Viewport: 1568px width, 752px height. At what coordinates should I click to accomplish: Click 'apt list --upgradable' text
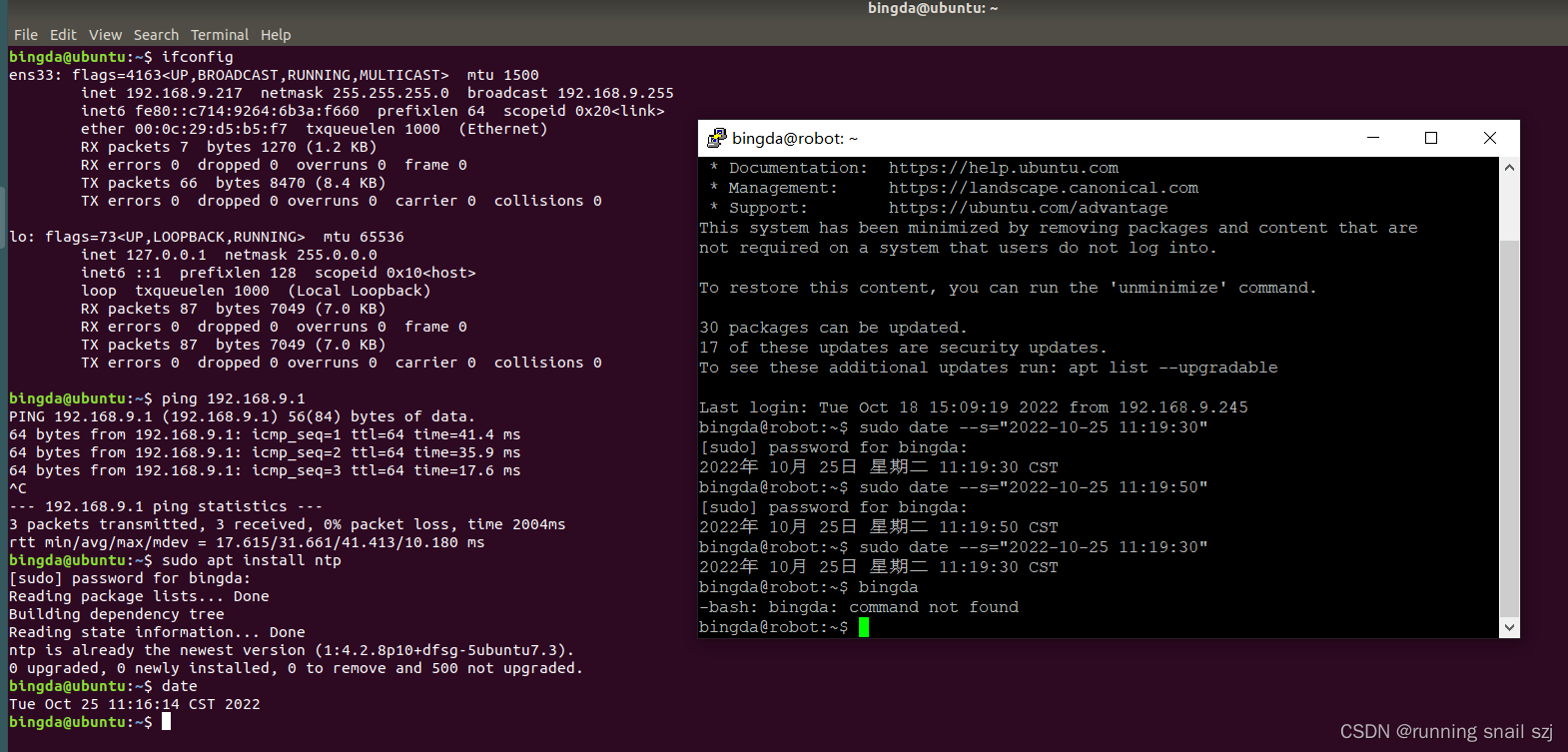[1174, 368]
